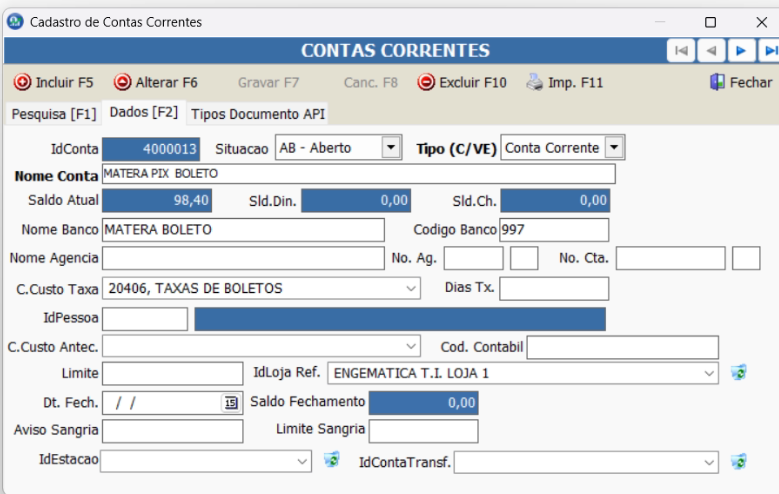
Task: Close the form with Fechar door icon
Action: tap(717, 83)
